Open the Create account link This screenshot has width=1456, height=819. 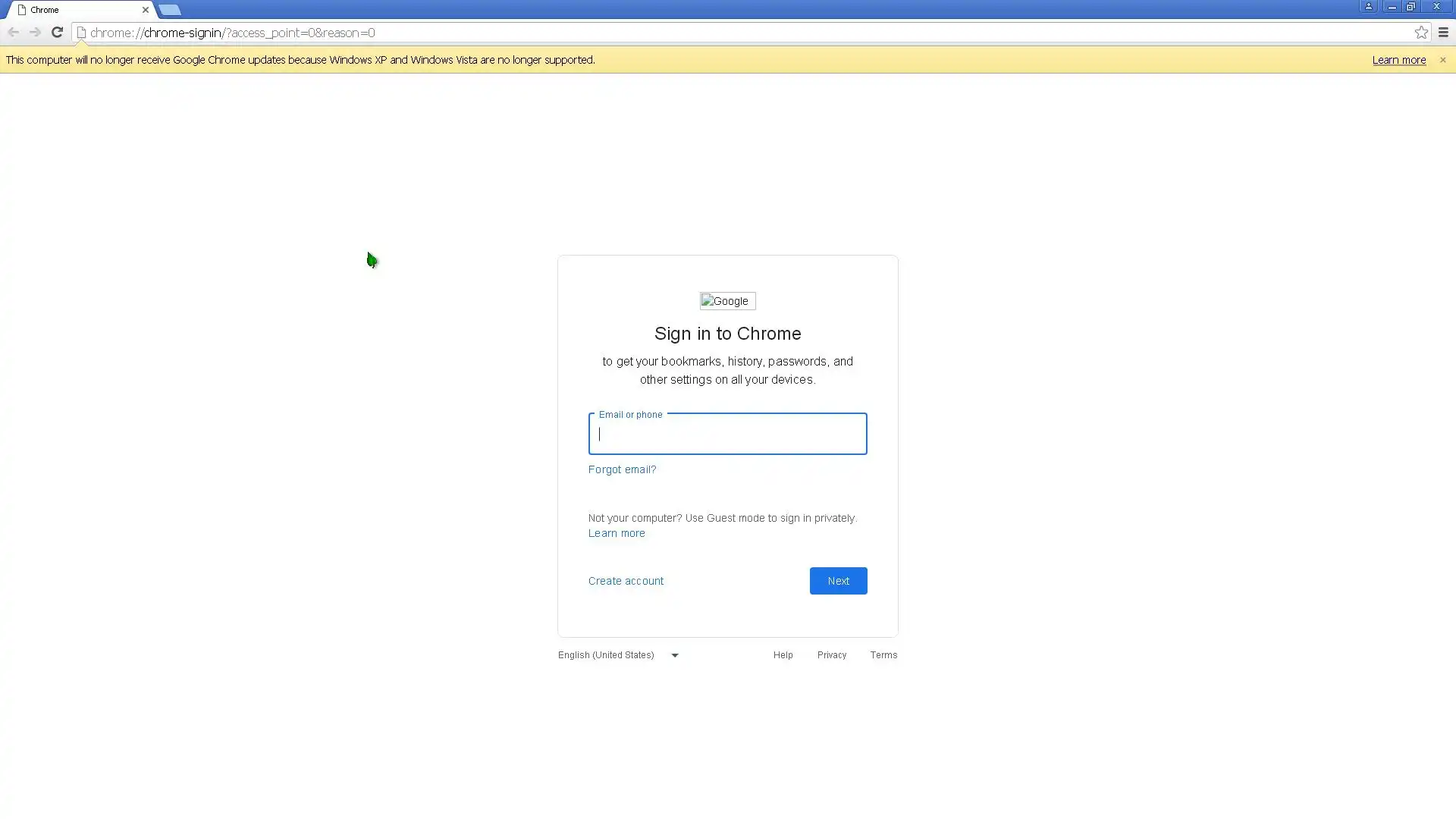point(626,580)
